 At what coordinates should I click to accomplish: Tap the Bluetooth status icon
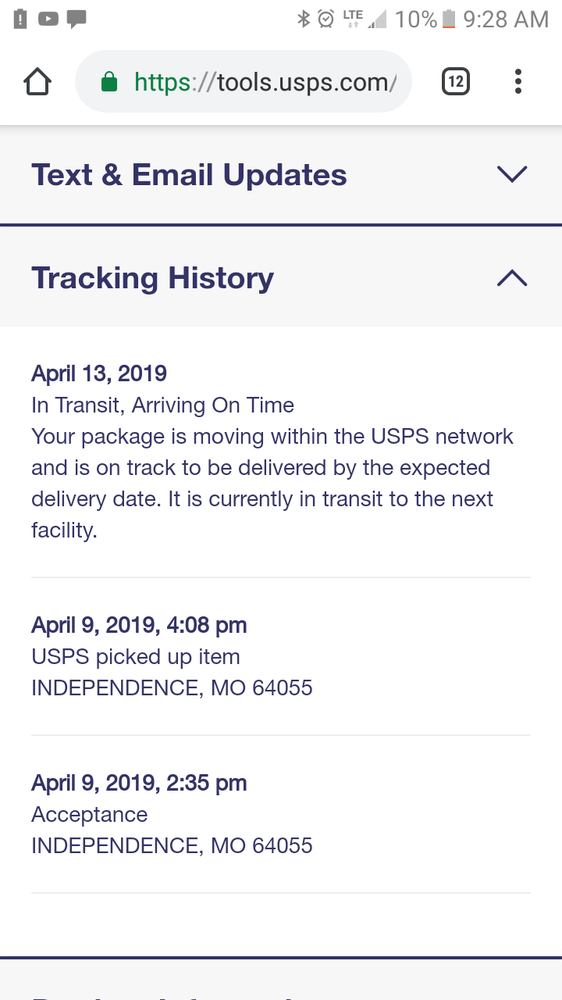[304, 19]
